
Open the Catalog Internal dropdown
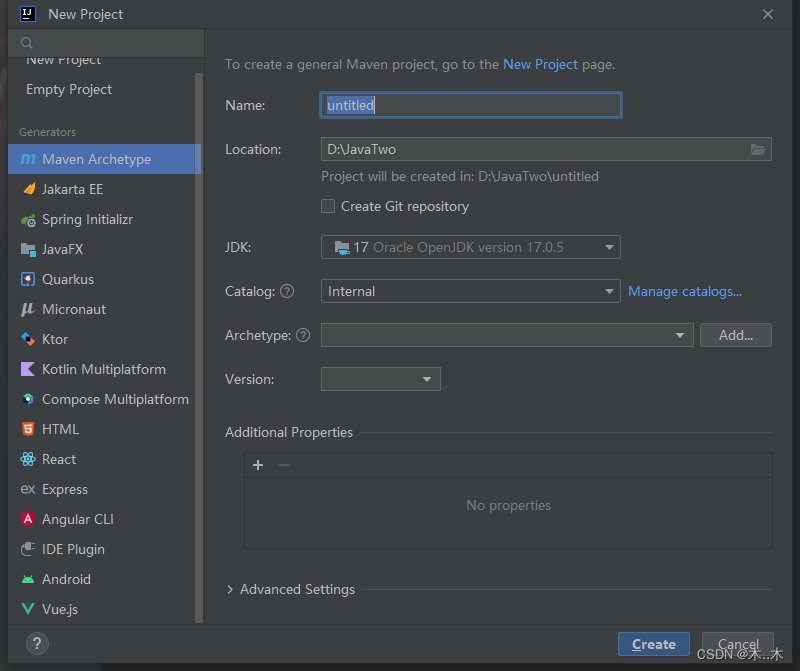click(x=470, y=291)
